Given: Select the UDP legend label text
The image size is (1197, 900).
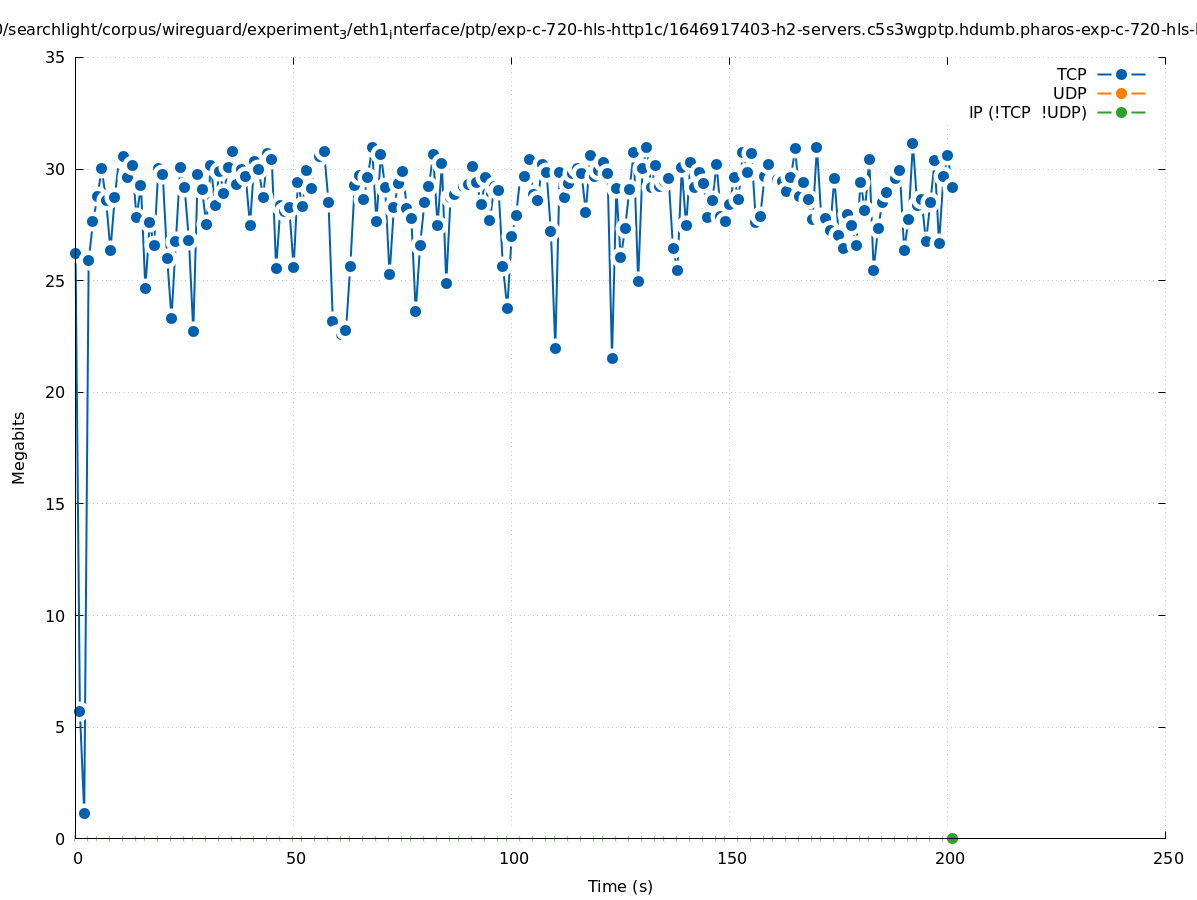Looking at the screenshot, I should pos(1069,93).
